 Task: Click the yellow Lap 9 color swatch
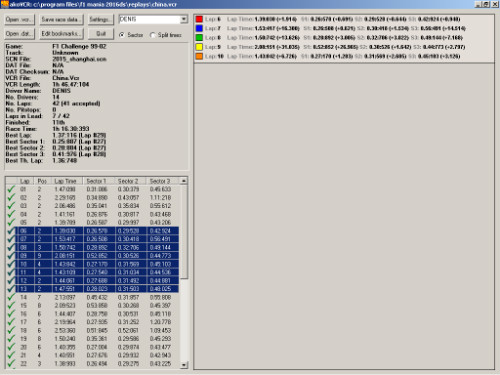coord(199,47)
